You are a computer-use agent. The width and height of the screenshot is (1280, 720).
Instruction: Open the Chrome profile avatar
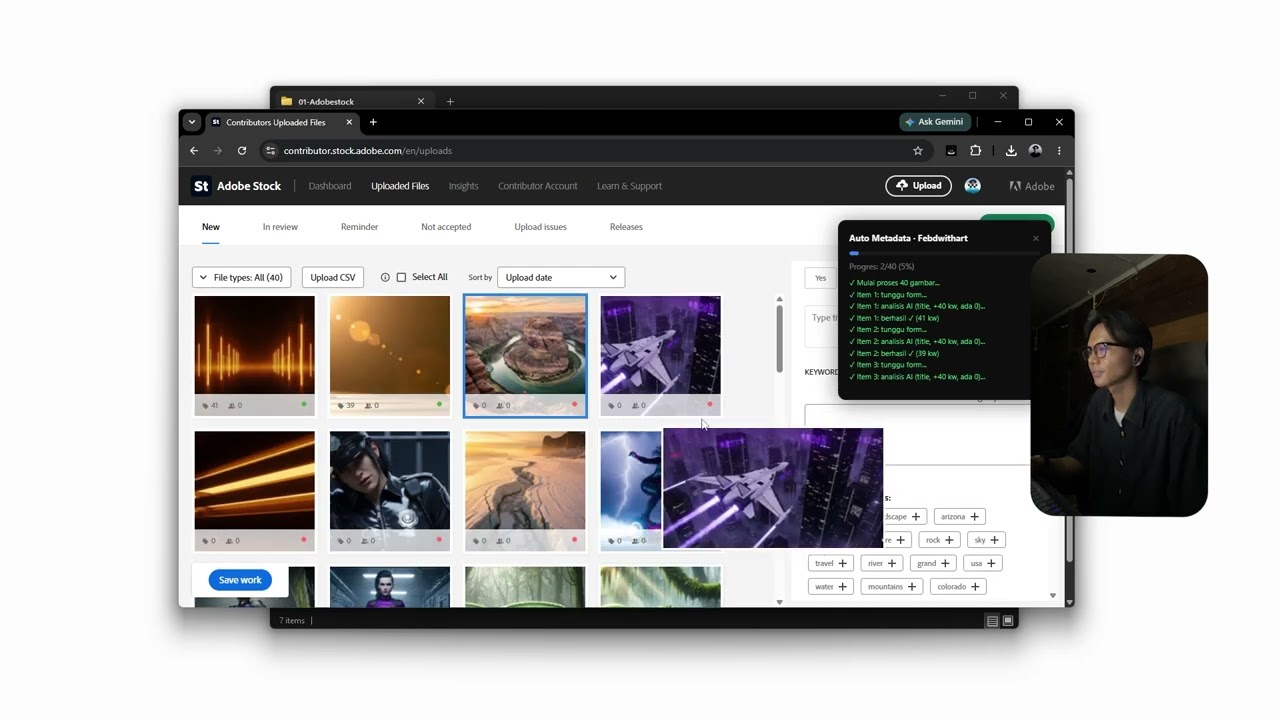1035,151
